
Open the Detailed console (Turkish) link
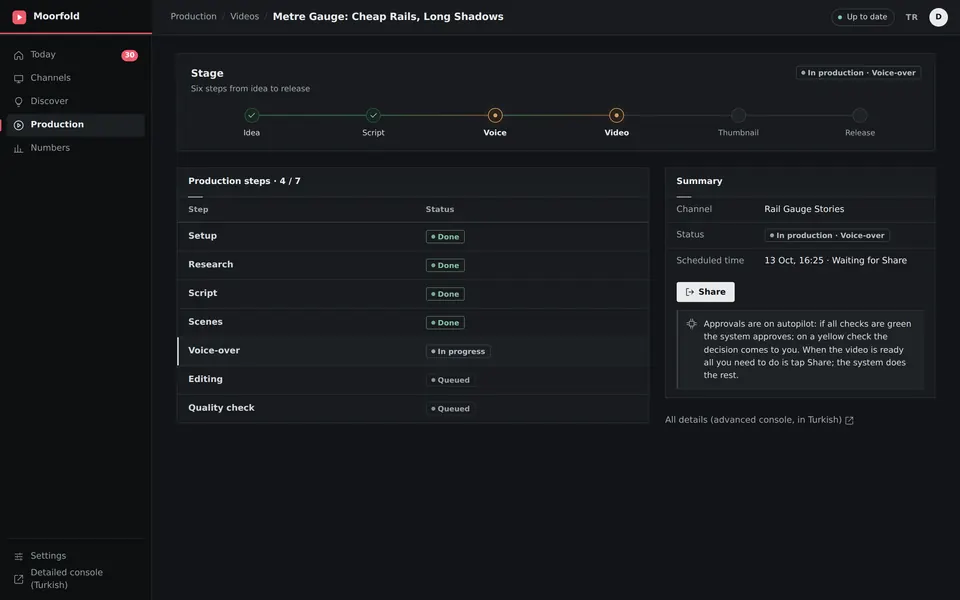tap(76, 579)
